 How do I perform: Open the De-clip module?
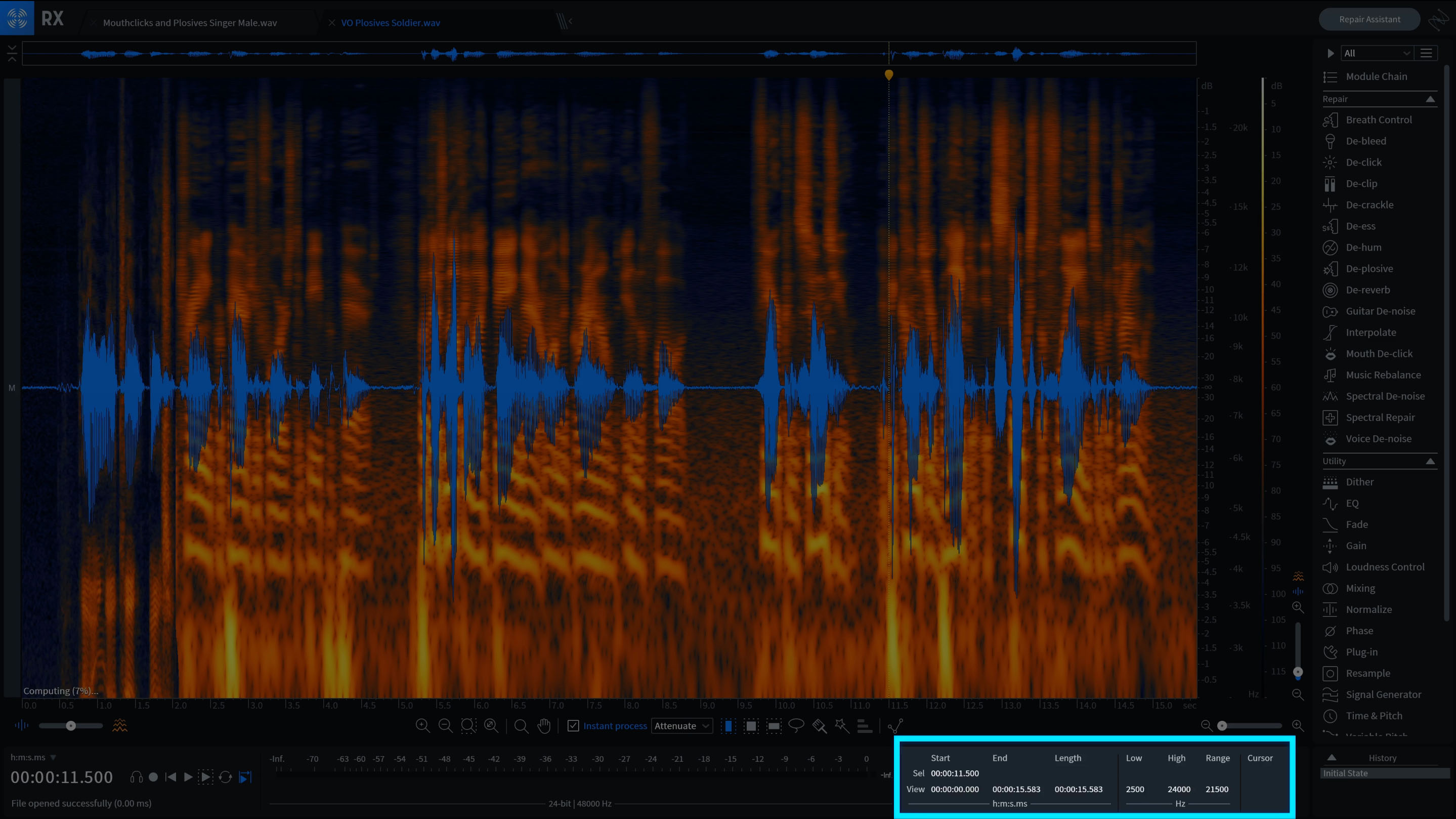pyautogui.click(x=1350, y=184)
